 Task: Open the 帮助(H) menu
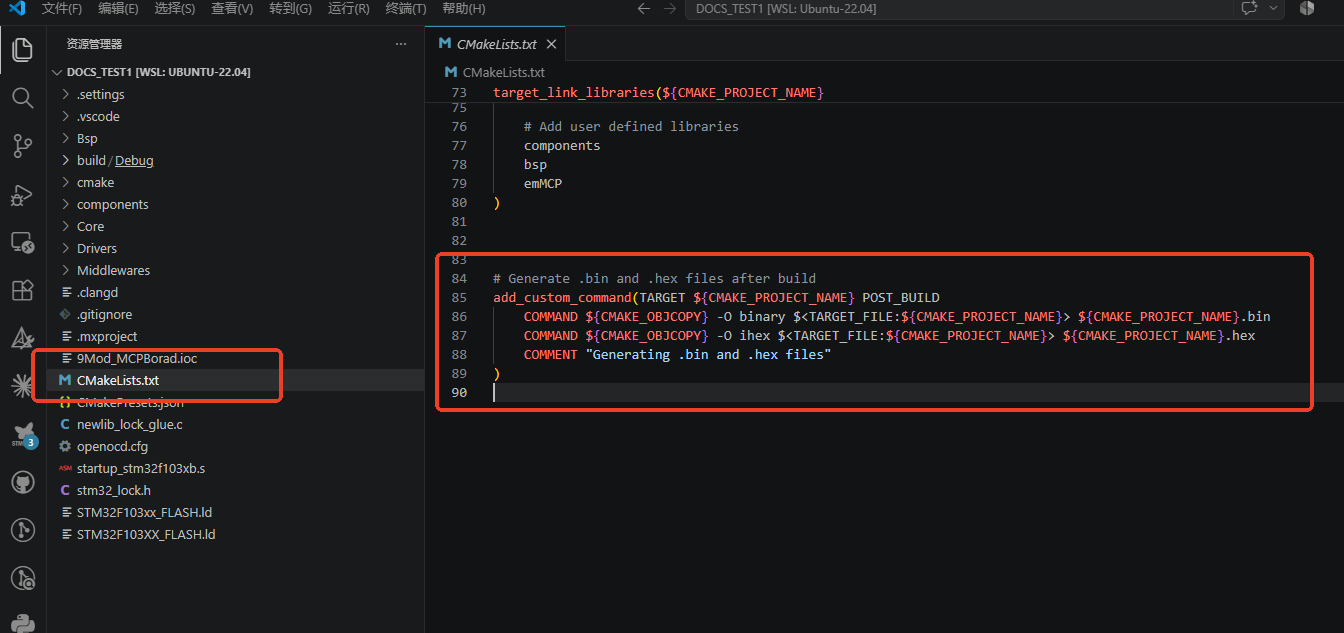463,9
